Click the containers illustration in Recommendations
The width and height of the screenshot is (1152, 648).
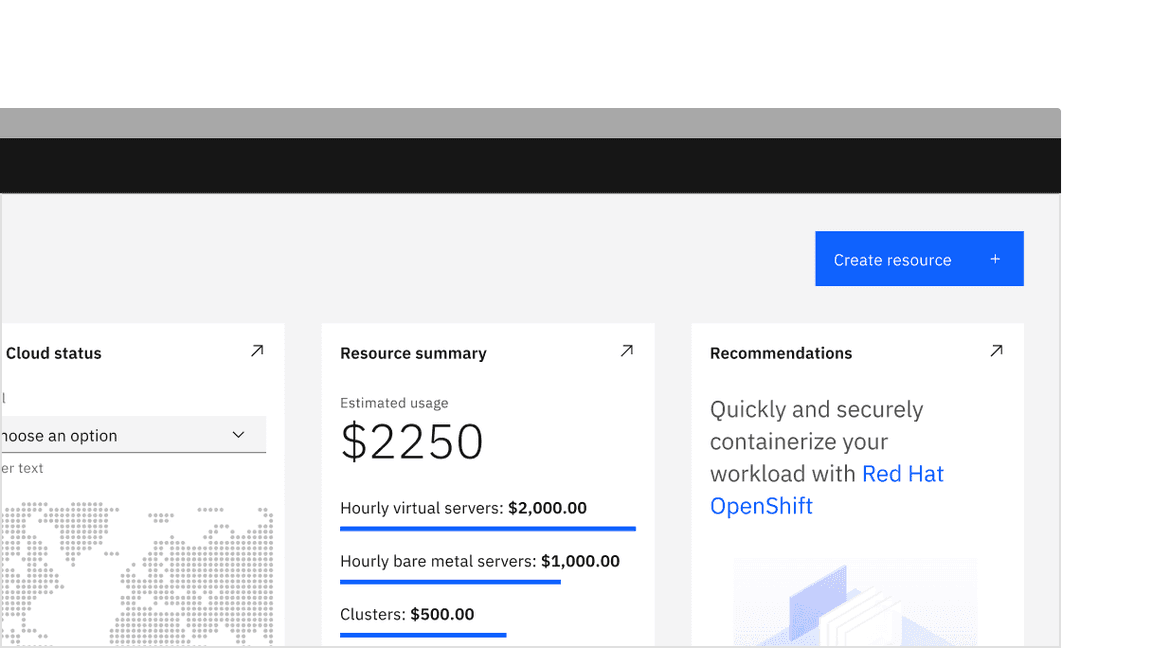[855, 605]
